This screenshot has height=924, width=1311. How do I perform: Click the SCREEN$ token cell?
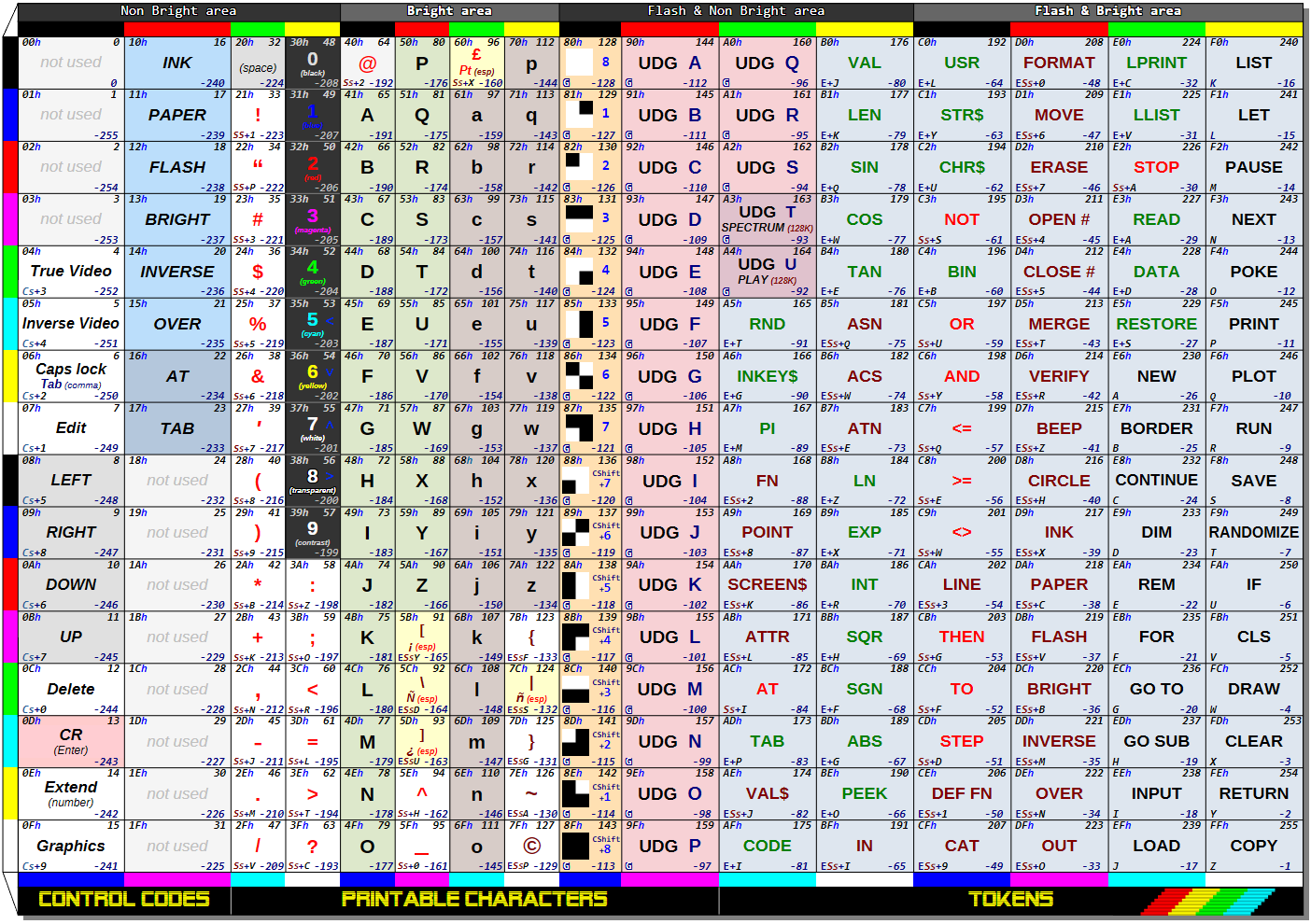[766, 584]
